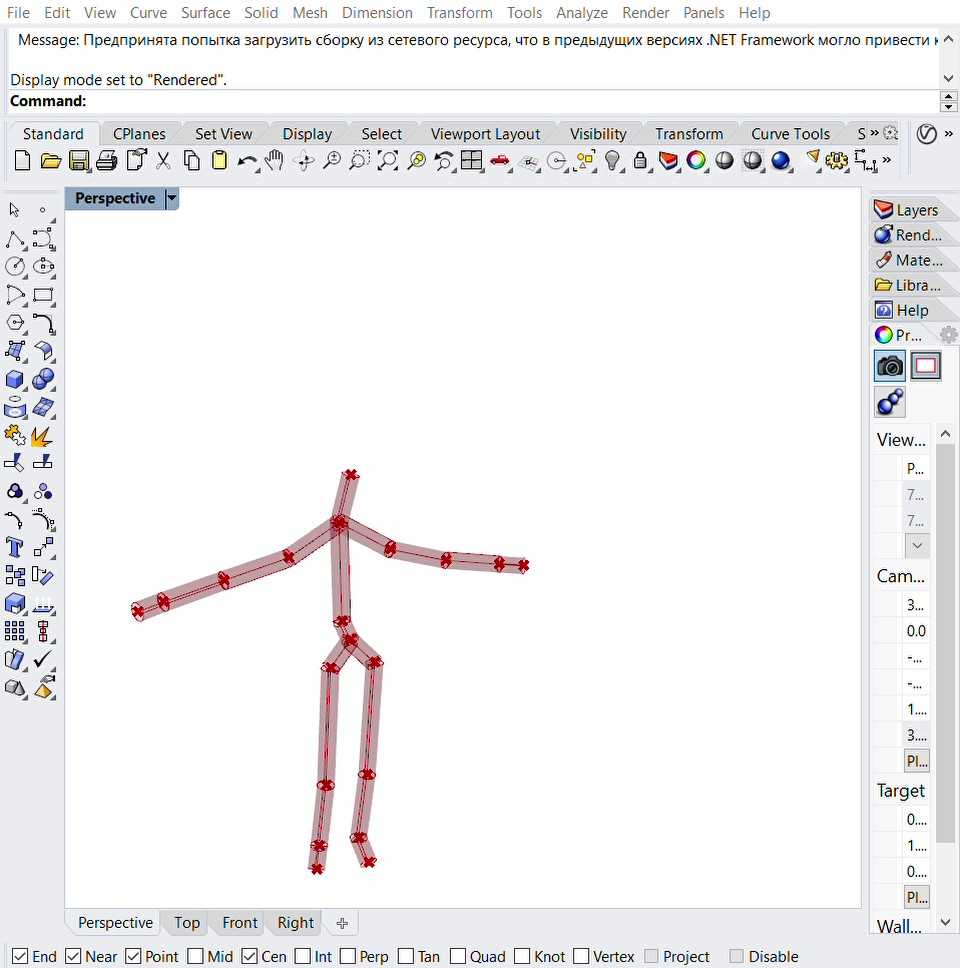Open the Print icon in toolbar
The image size is (960, 968).
pyautogui.click(x=107, y=161)
